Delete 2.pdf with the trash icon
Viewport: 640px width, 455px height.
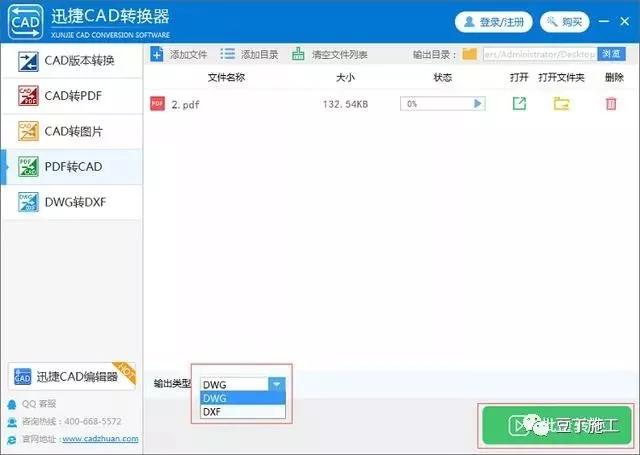pos(611,104)
